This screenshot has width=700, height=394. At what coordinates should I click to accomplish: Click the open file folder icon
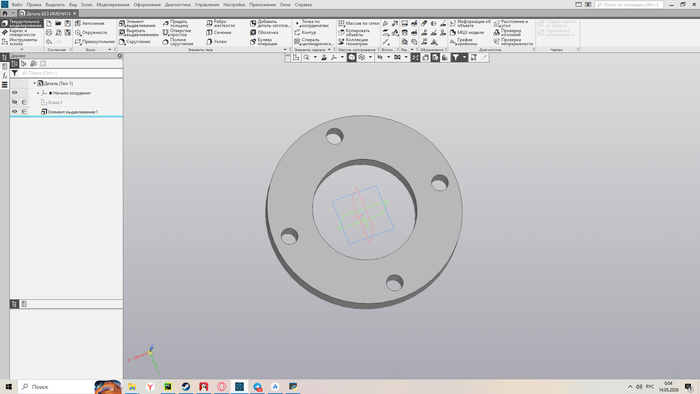(x=58, y=23)
